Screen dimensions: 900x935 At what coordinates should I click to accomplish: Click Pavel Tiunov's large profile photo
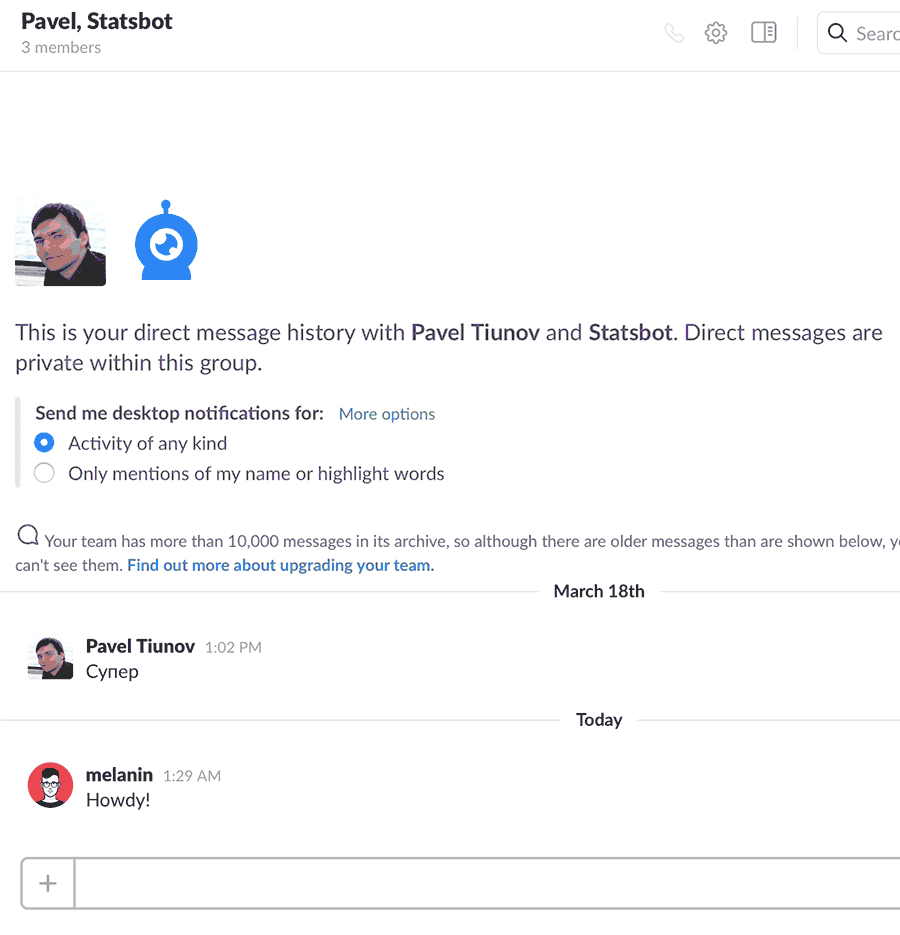(60, 242)
